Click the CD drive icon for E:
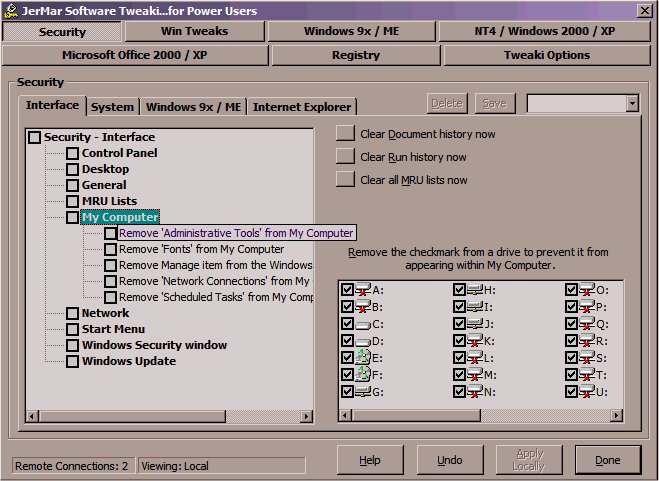 pos(363,357)
